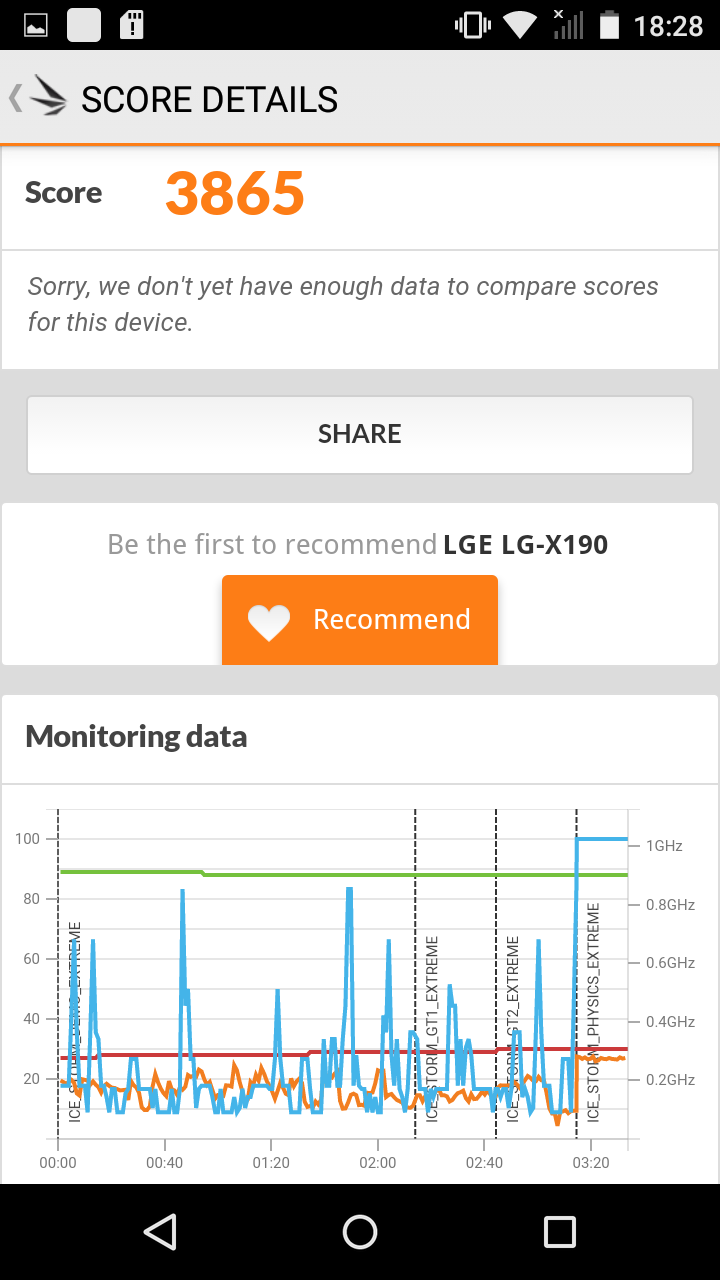Screen dimensions: 720x1280
Task: Tap the heart icon on Recommend
Action: (269, 621)
